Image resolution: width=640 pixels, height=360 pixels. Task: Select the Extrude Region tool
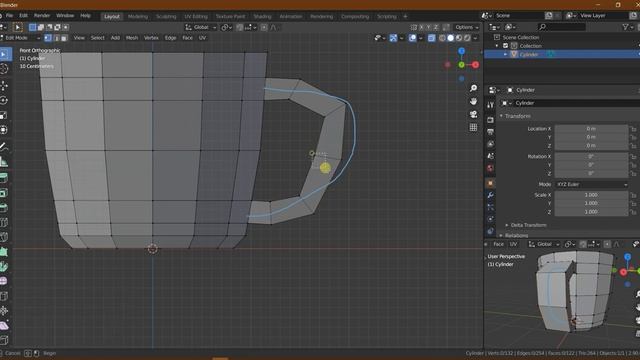pos(4,178)
